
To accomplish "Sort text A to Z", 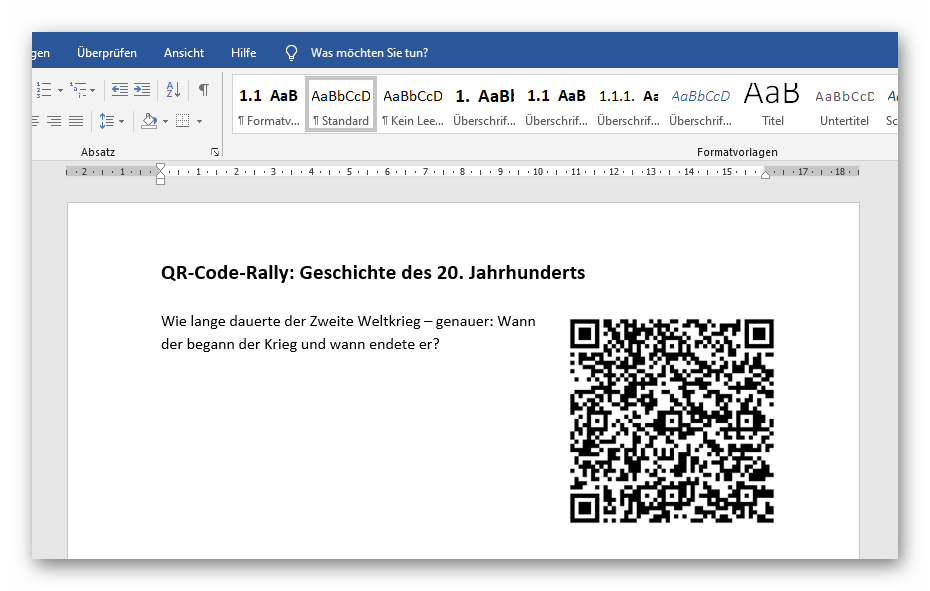I will [x=173, y=90].
